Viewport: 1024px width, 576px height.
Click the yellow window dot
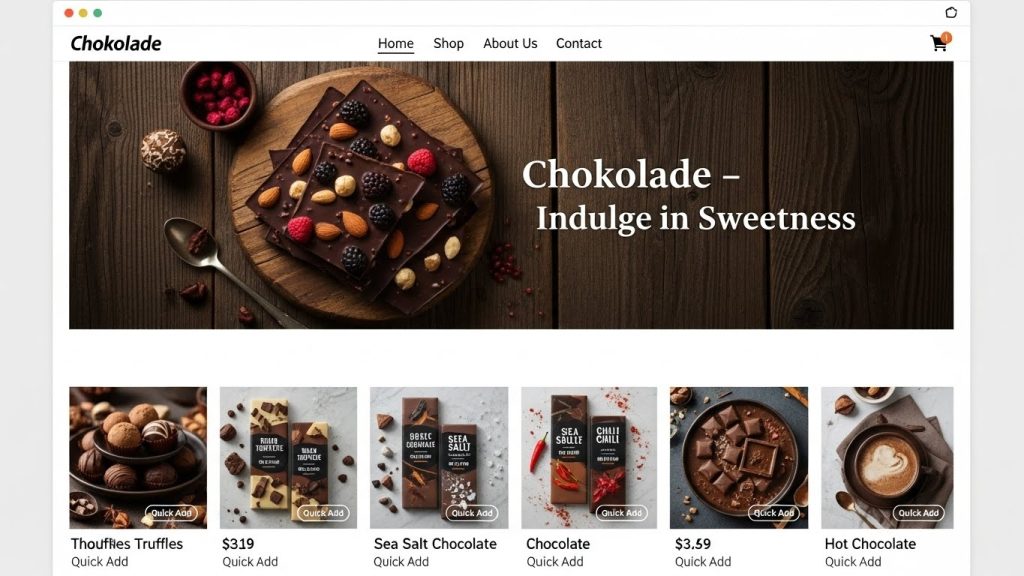tap(83, 13)
